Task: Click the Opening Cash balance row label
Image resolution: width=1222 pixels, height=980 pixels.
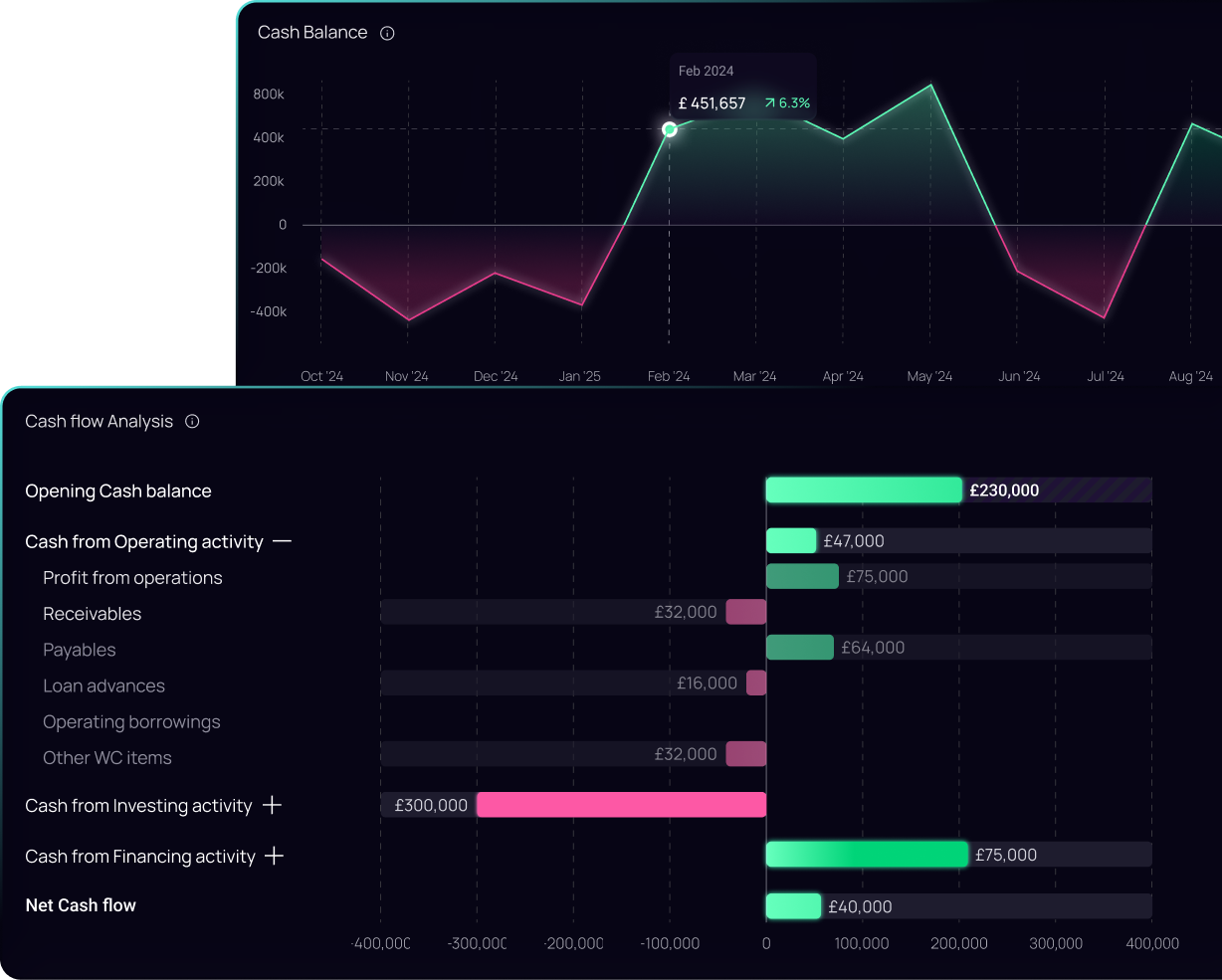Action: [118, 490]
